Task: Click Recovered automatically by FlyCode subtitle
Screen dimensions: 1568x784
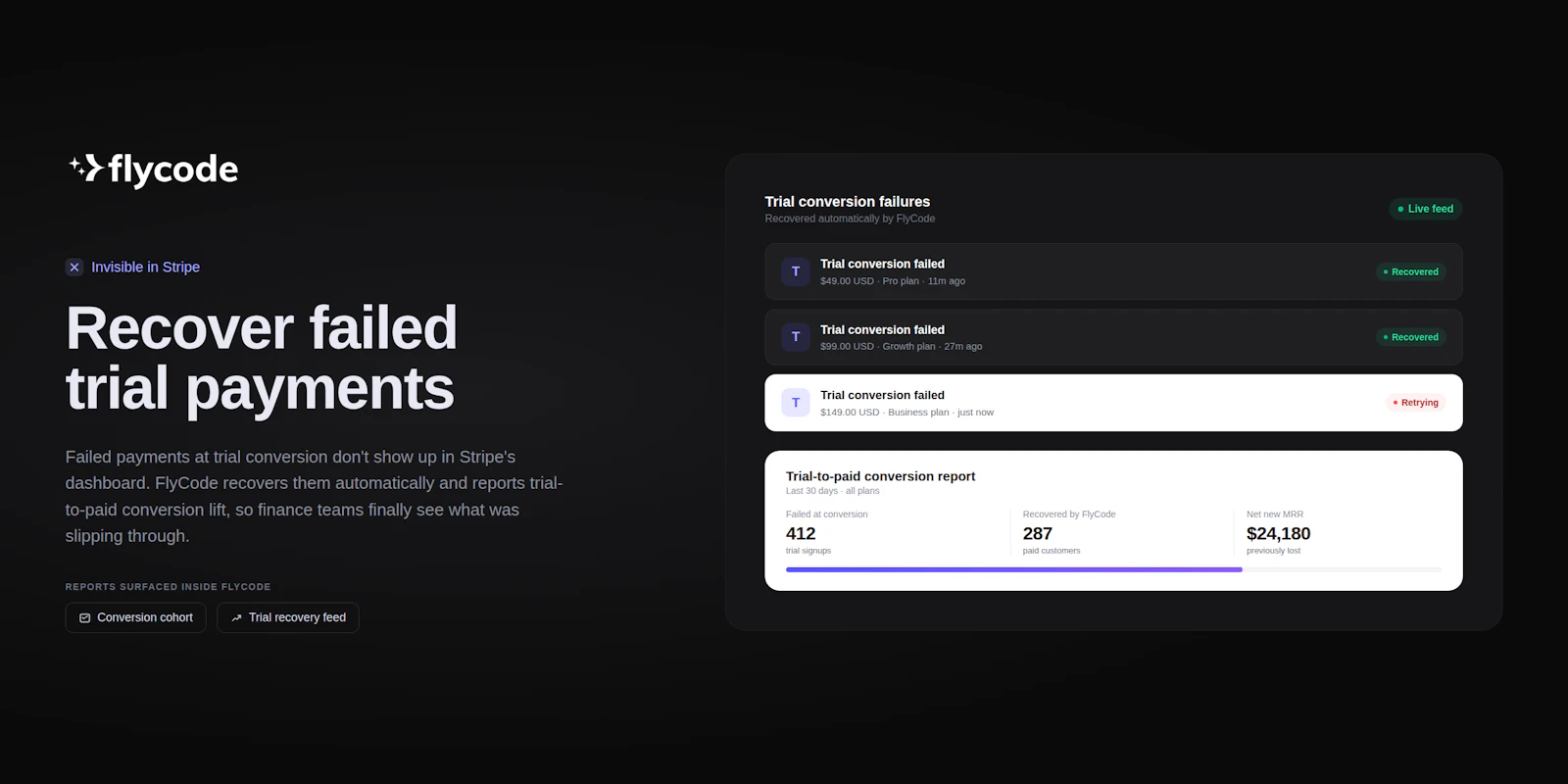Action: click(850, 219)
